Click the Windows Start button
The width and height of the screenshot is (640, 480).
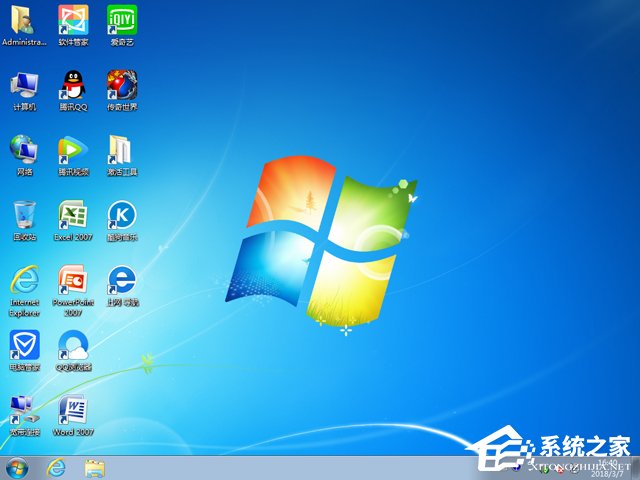coord(17,467)
